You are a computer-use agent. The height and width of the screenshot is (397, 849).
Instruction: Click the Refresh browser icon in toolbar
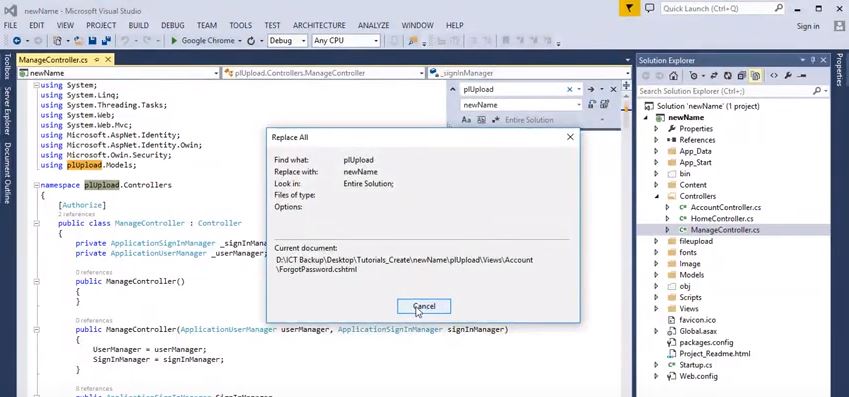pos(251,41)
